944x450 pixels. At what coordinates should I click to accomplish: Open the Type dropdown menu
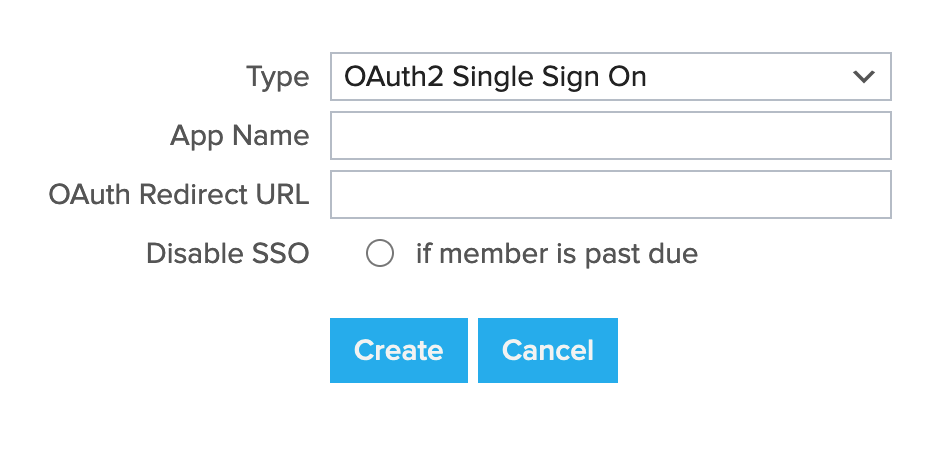pos(610,77)
